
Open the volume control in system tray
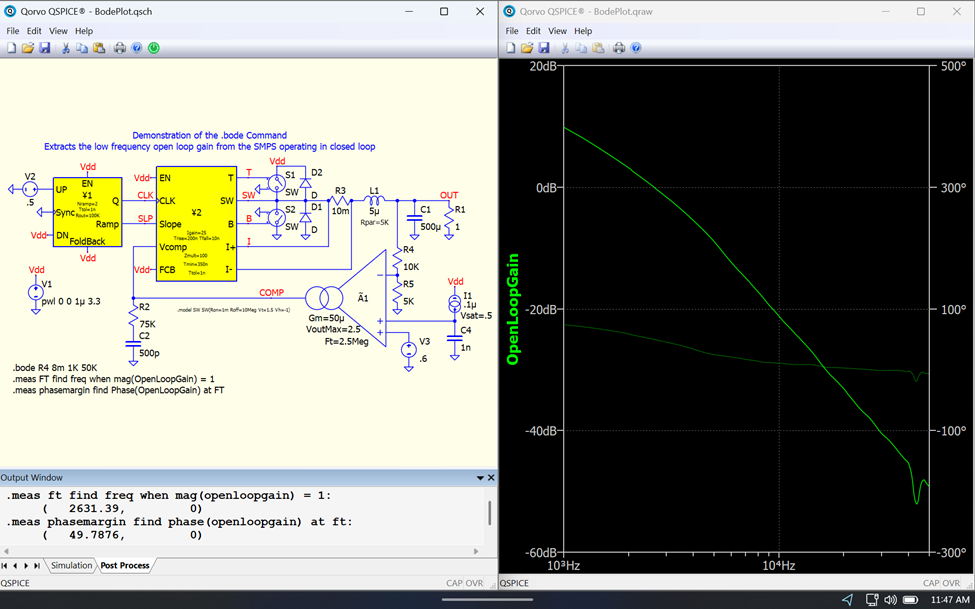889,600
